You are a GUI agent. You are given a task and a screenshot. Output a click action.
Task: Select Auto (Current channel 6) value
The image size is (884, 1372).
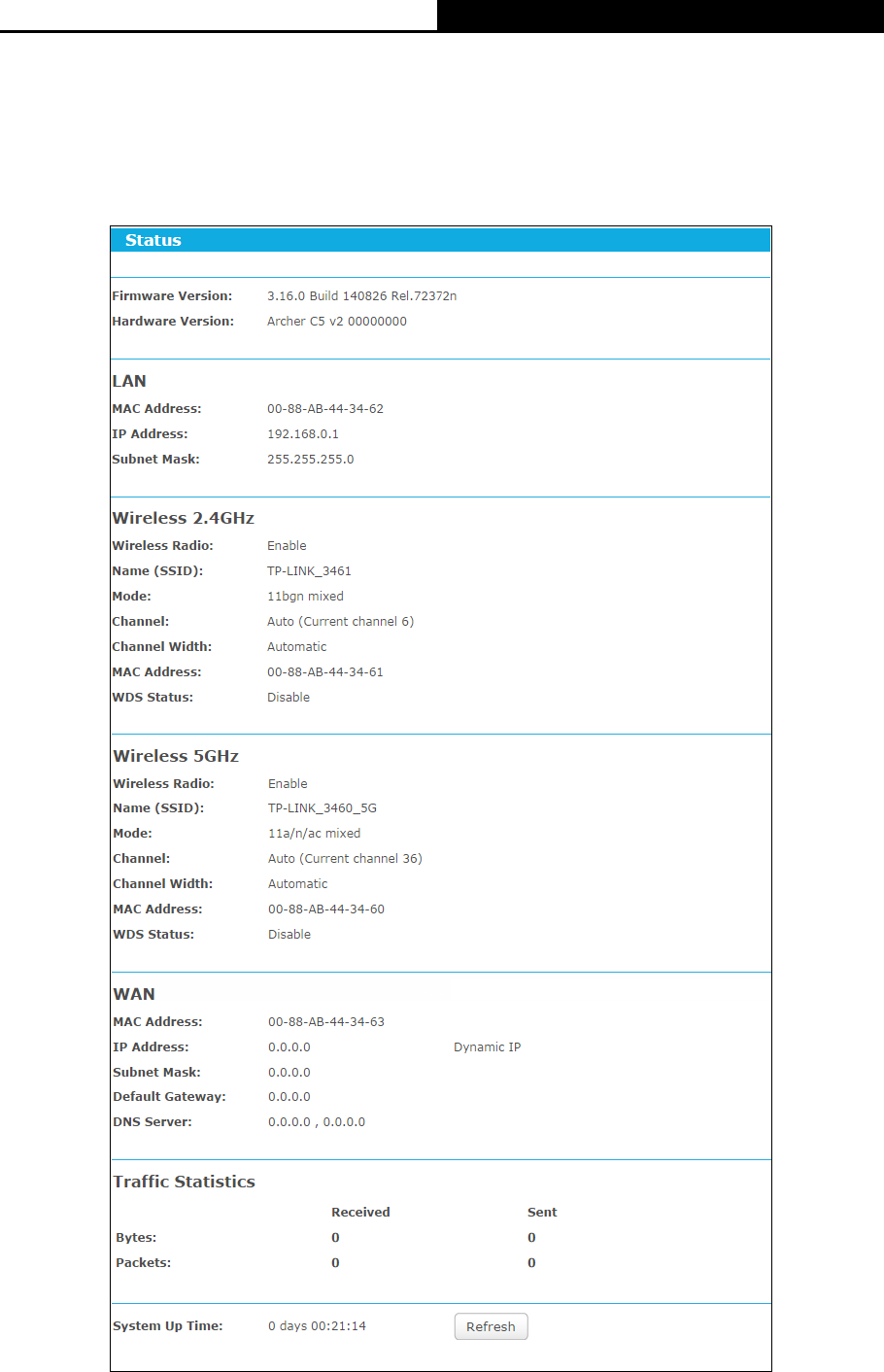(341, 622)
